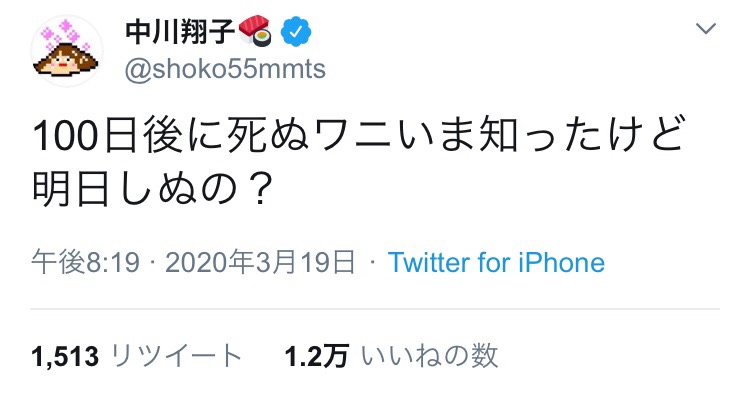Click the second line 明日しぬの？
750x400 pixels.
tap(152, 188)
